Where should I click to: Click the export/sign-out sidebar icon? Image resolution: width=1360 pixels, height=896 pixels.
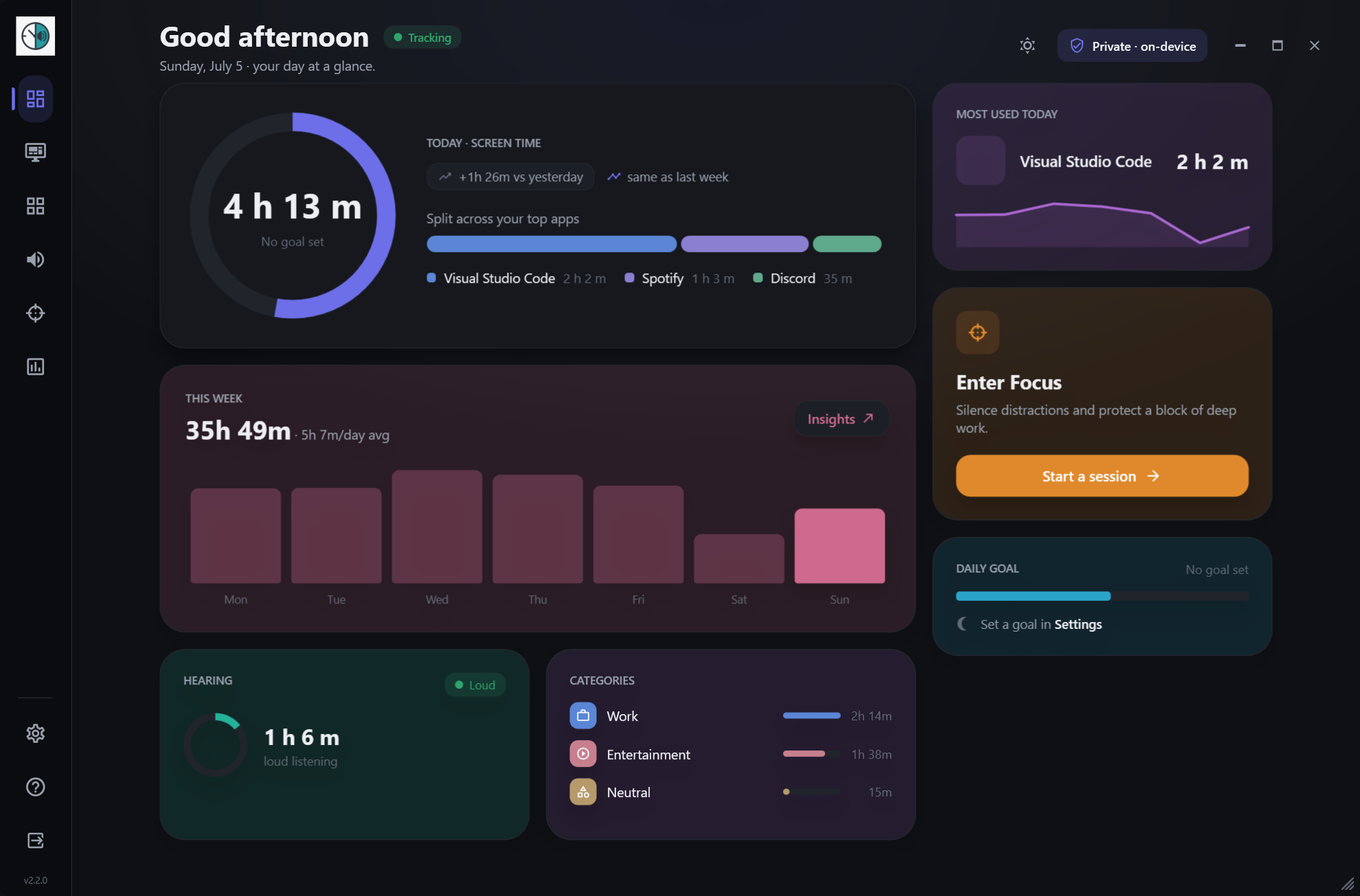coord(36,840)
